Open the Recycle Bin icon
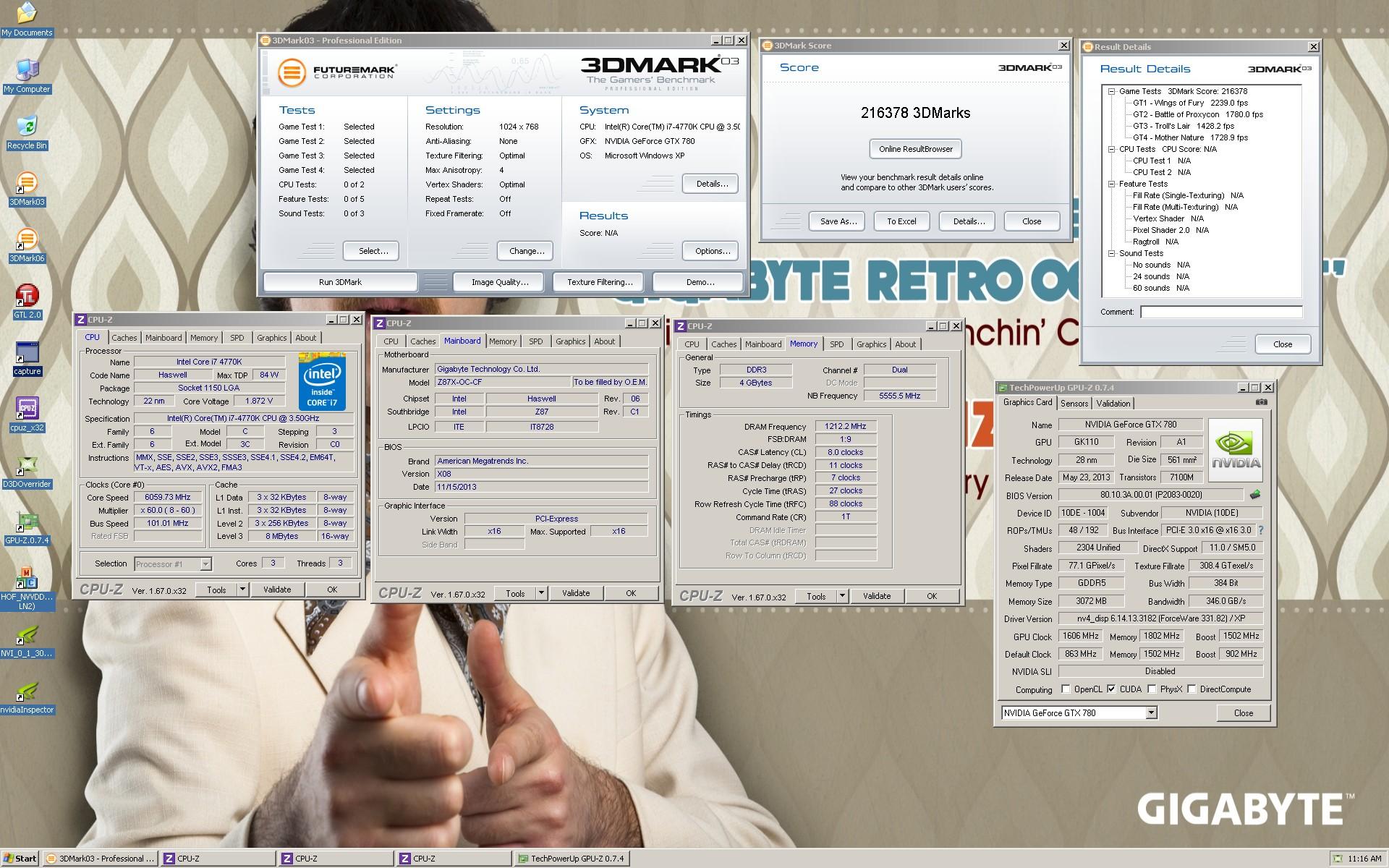This screenshot has width=1389, height=868. point(27,132)
